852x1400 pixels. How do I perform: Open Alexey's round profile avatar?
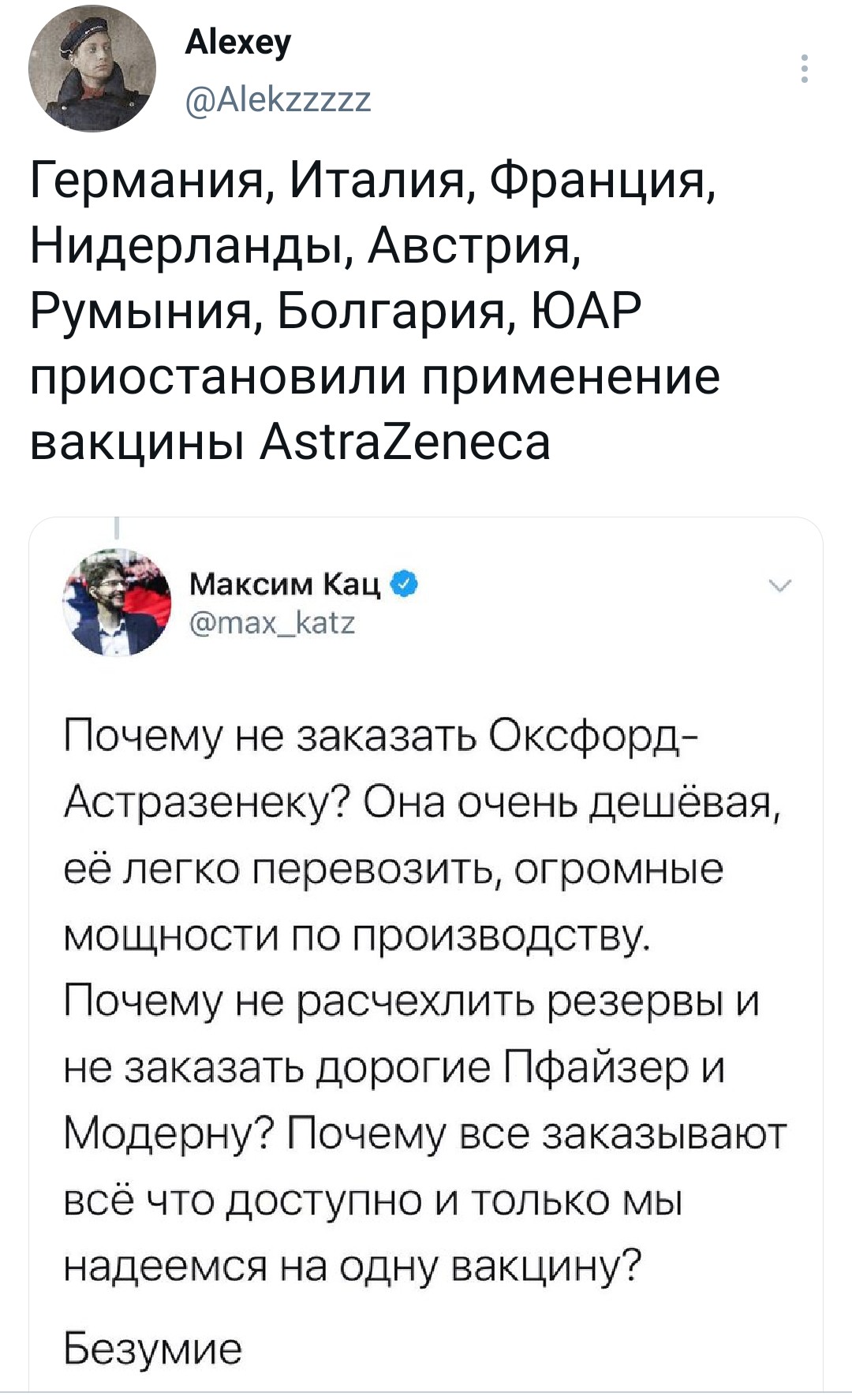(x=92, y=69)
